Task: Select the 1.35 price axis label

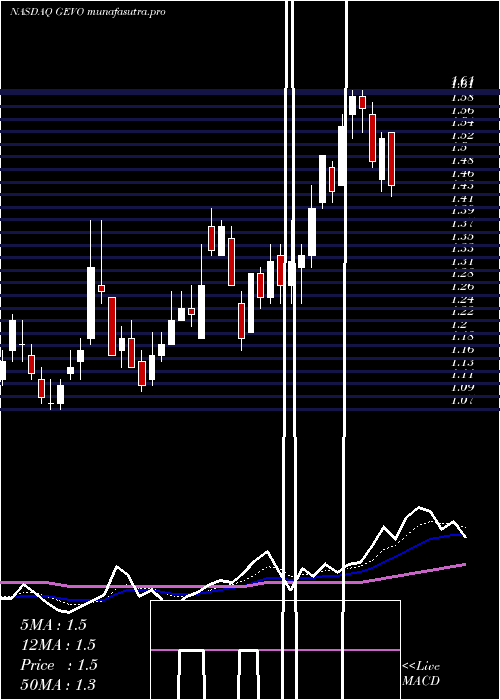Action: (x=463, y=236)
